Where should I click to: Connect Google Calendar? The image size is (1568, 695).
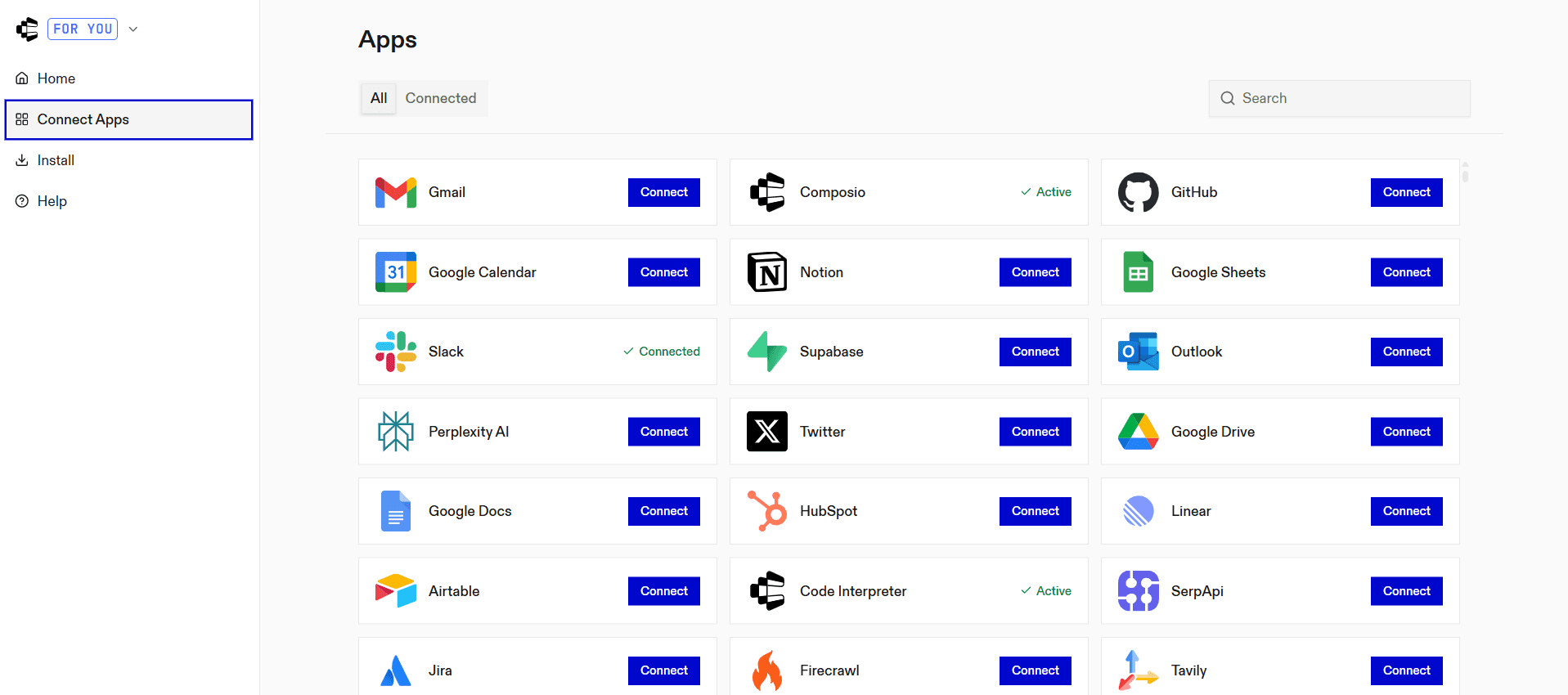[x=664, y=272]
